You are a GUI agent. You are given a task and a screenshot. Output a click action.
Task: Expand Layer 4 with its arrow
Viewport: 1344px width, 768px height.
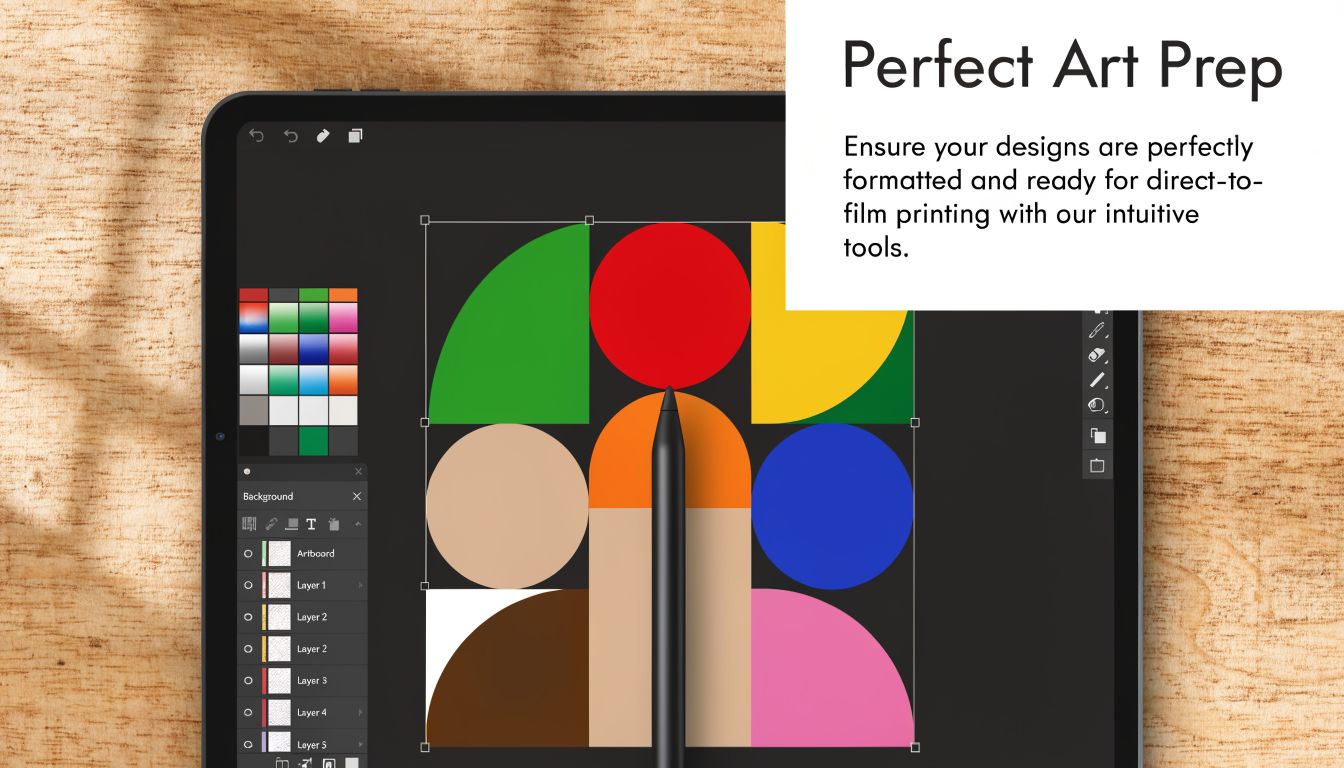360,713
